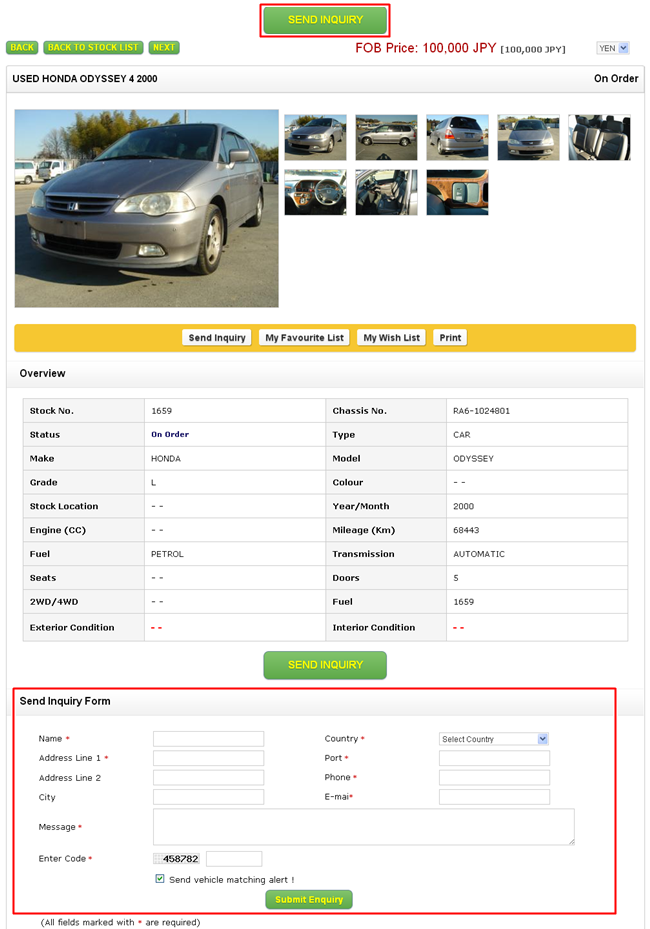
Task: Focus the Name input field
Action: pyautogui.click(x=209, y=739)
